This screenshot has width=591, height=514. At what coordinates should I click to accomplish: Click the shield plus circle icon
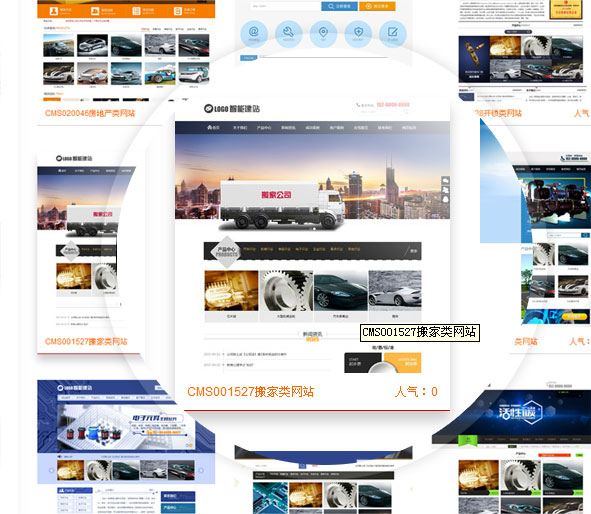tap(358, 33)
